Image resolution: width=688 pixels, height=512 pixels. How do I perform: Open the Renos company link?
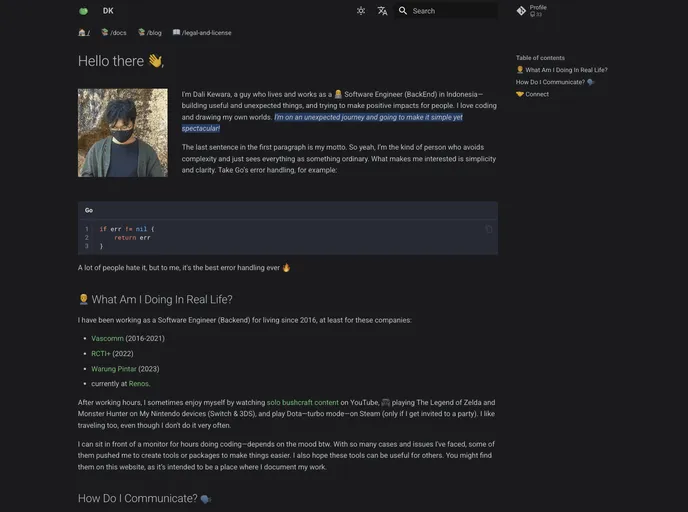tap(138, 383)
